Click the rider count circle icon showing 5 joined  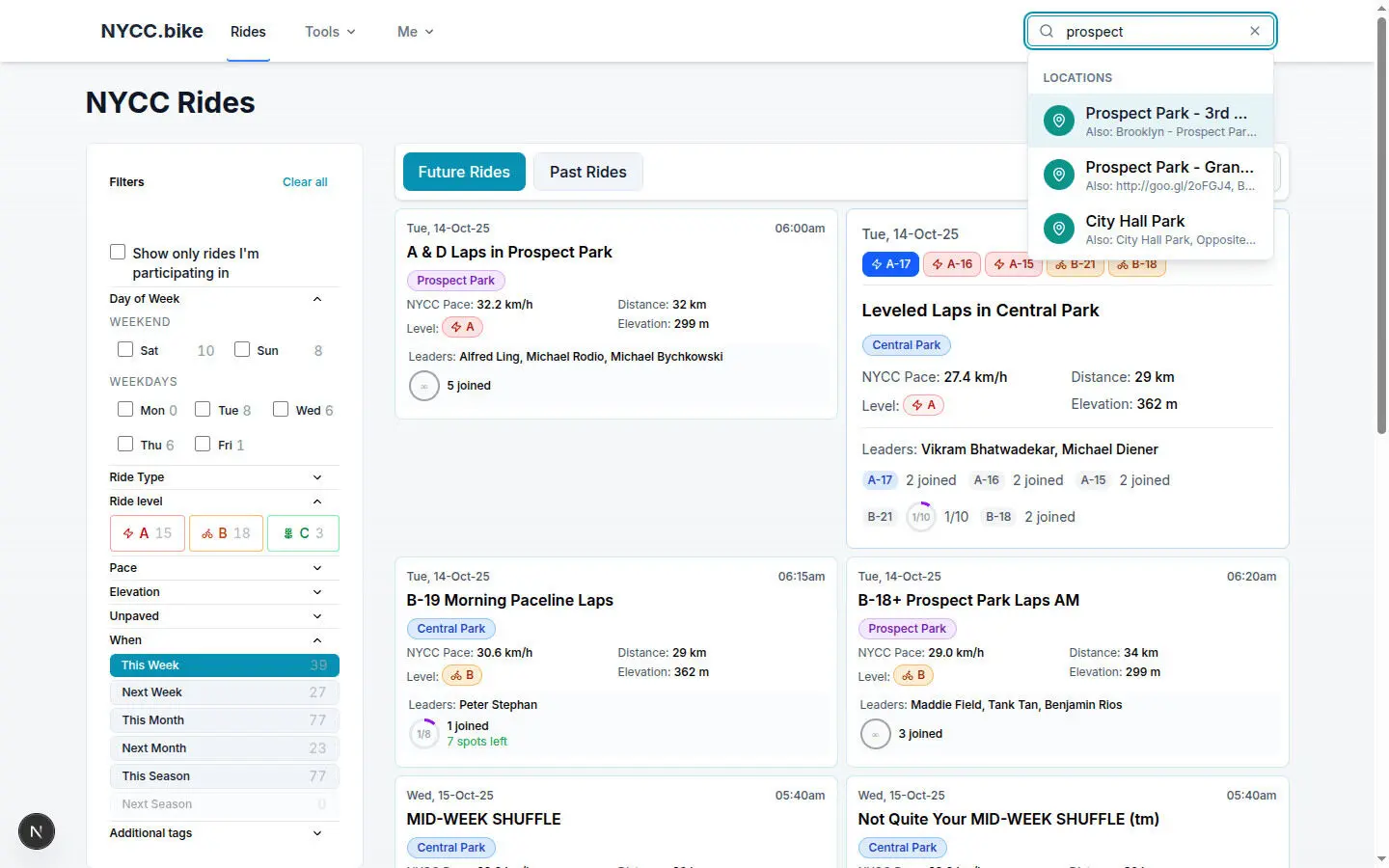pyautogui.click(x=424, y=385)
